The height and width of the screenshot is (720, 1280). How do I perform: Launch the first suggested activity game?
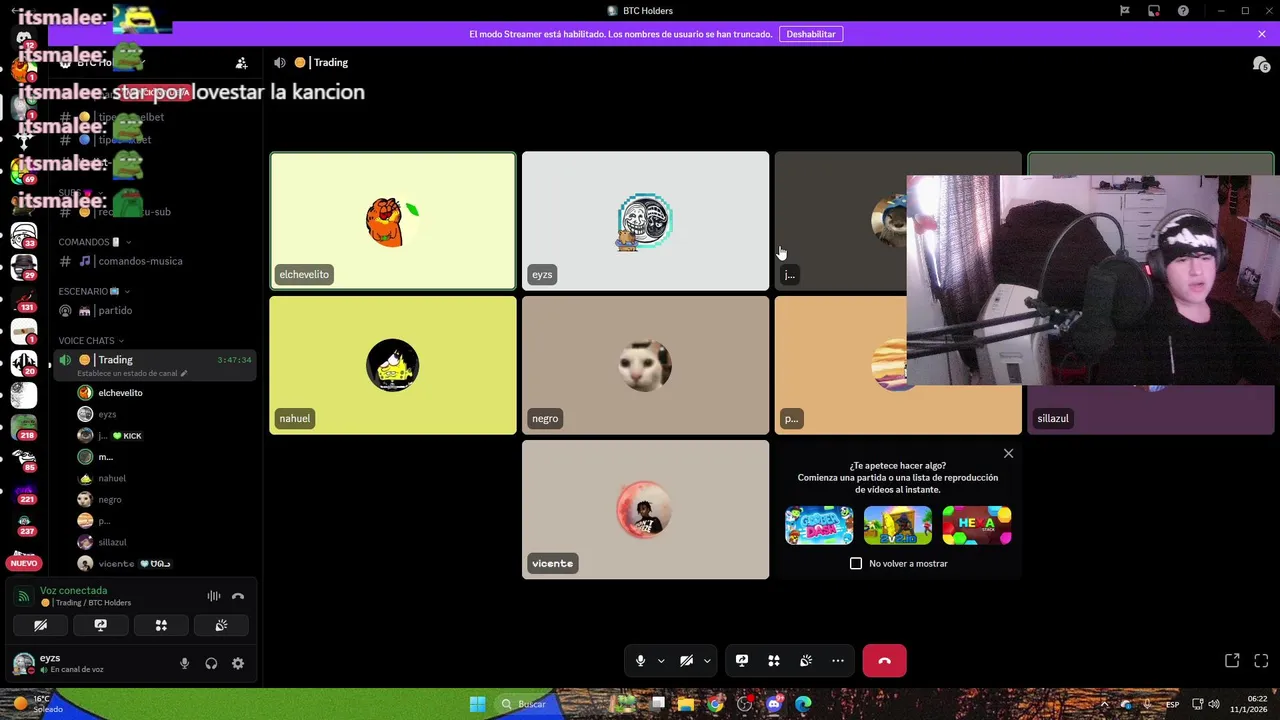[819, 525]
